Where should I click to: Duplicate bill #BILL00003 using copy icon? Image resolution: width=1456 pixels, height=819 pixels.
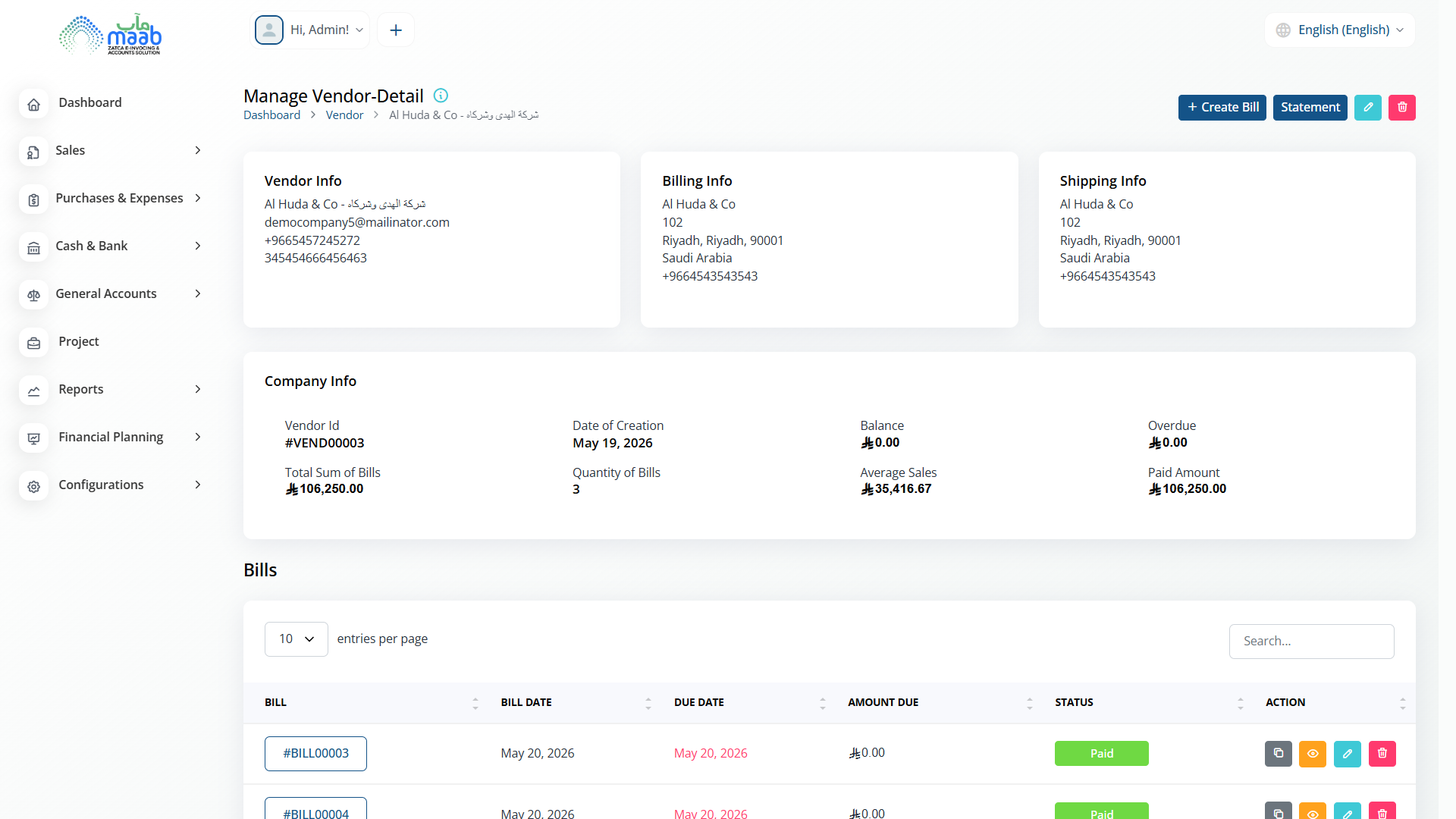tap(1278, 754)
